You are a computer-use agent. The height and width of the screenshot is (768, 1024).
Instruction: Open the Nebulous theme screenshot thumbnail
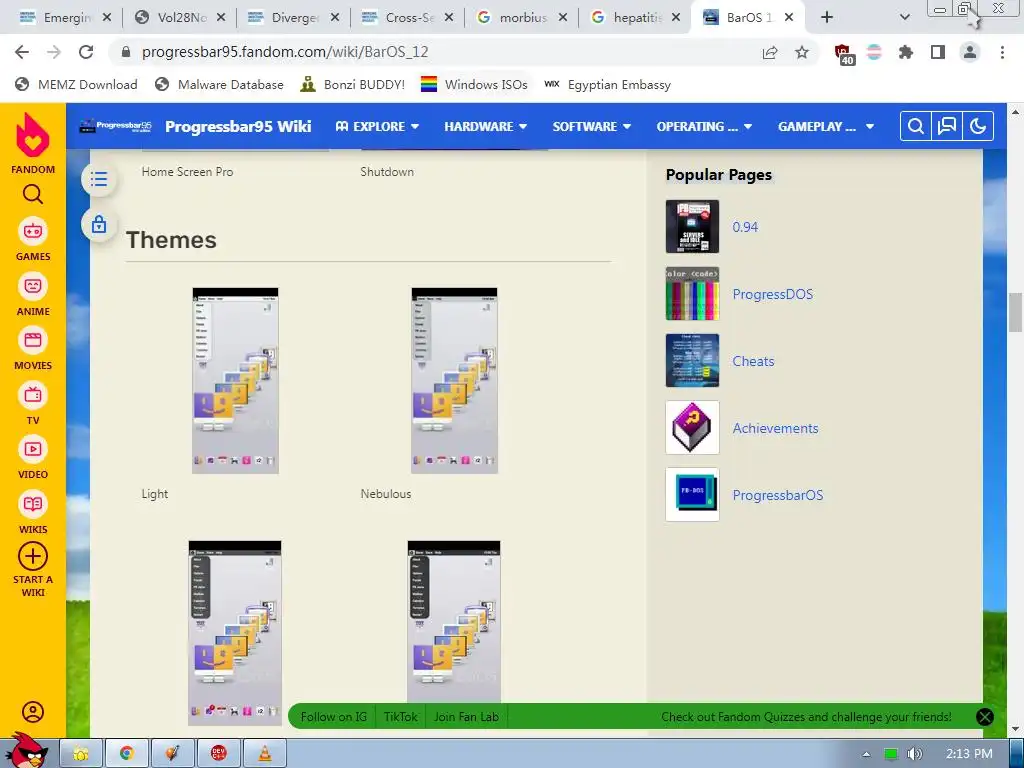click(455, 381)
